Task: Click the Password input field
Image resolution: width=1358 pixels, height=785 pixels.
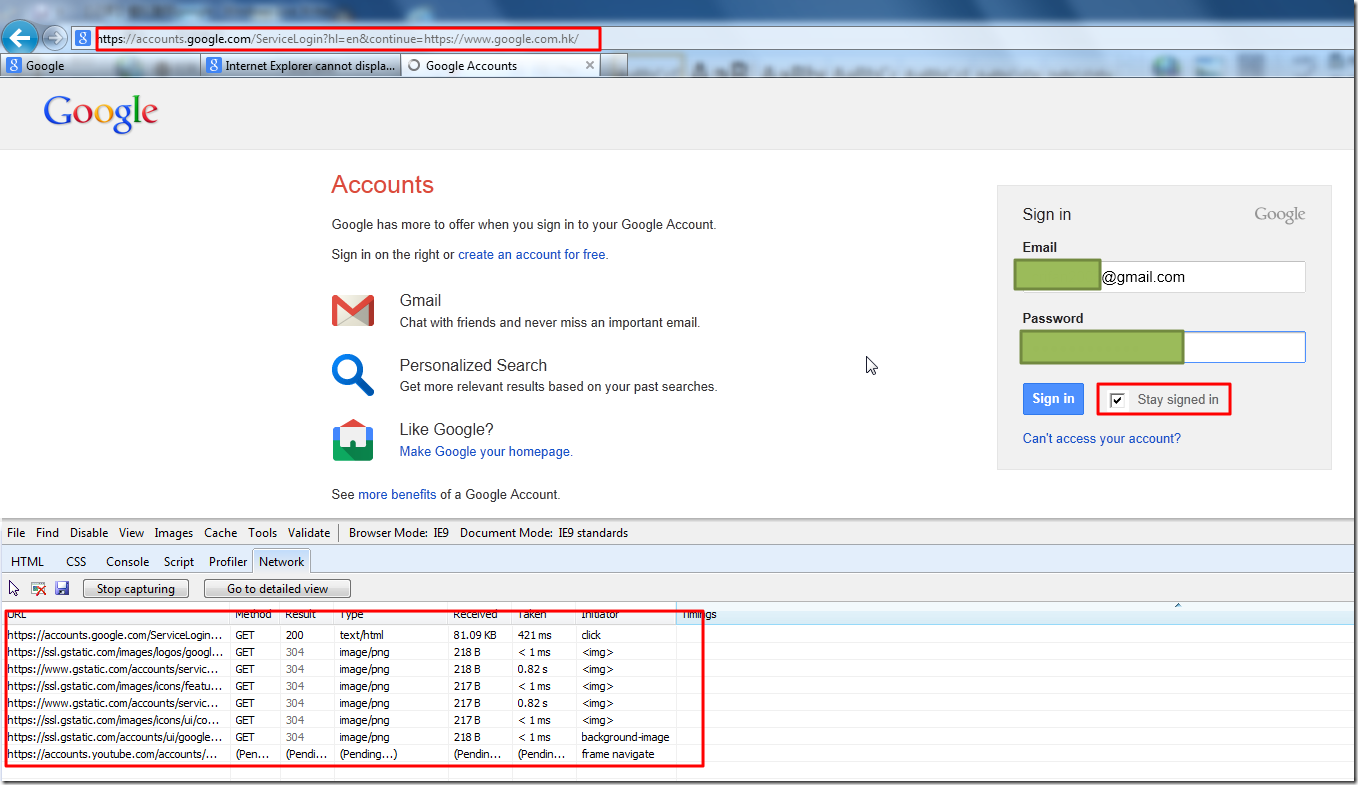Action: point(1163,347)
